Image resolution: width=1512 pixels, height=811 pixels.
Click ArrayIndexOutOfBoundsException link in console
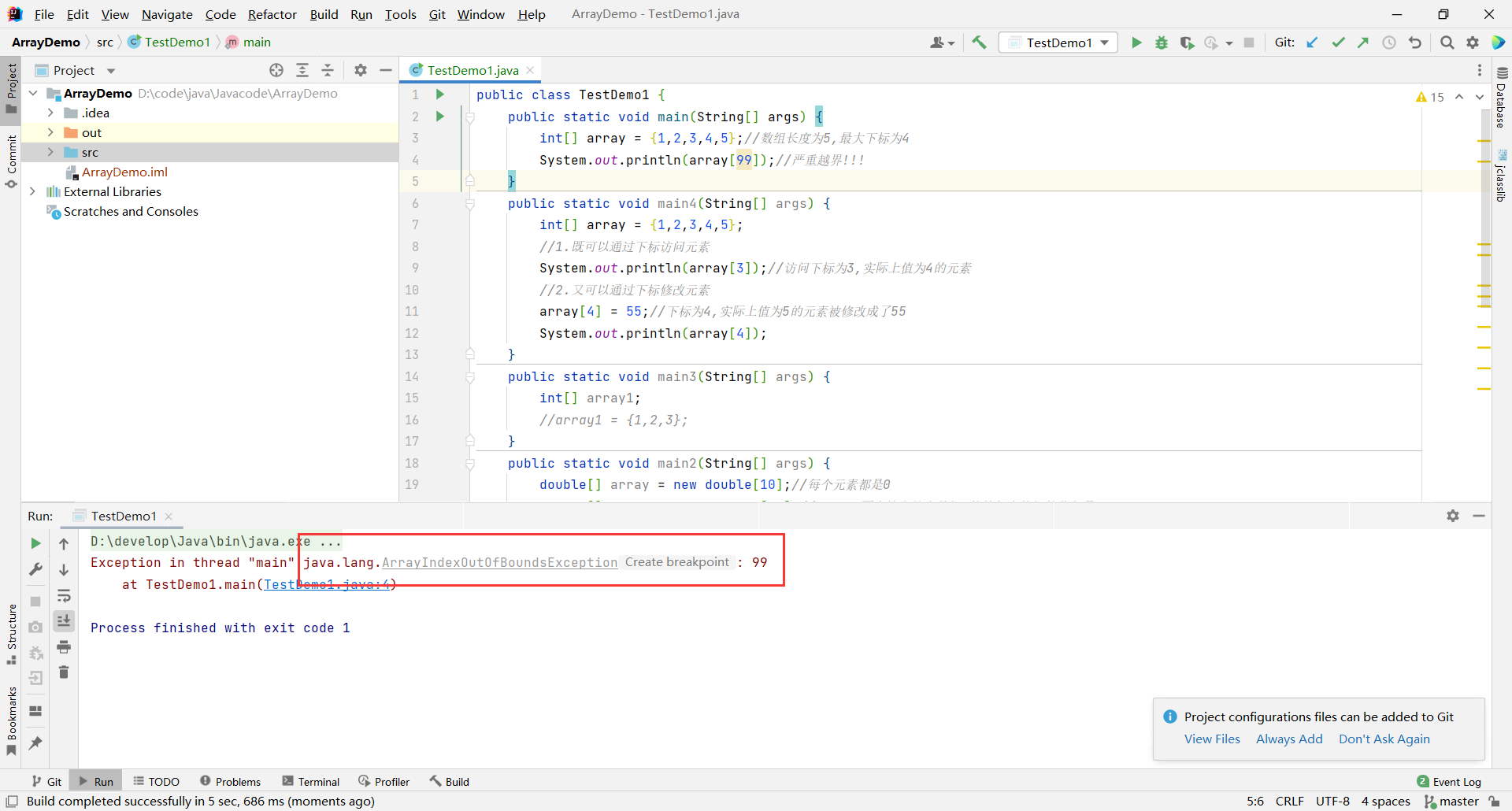tap(499, 562)
